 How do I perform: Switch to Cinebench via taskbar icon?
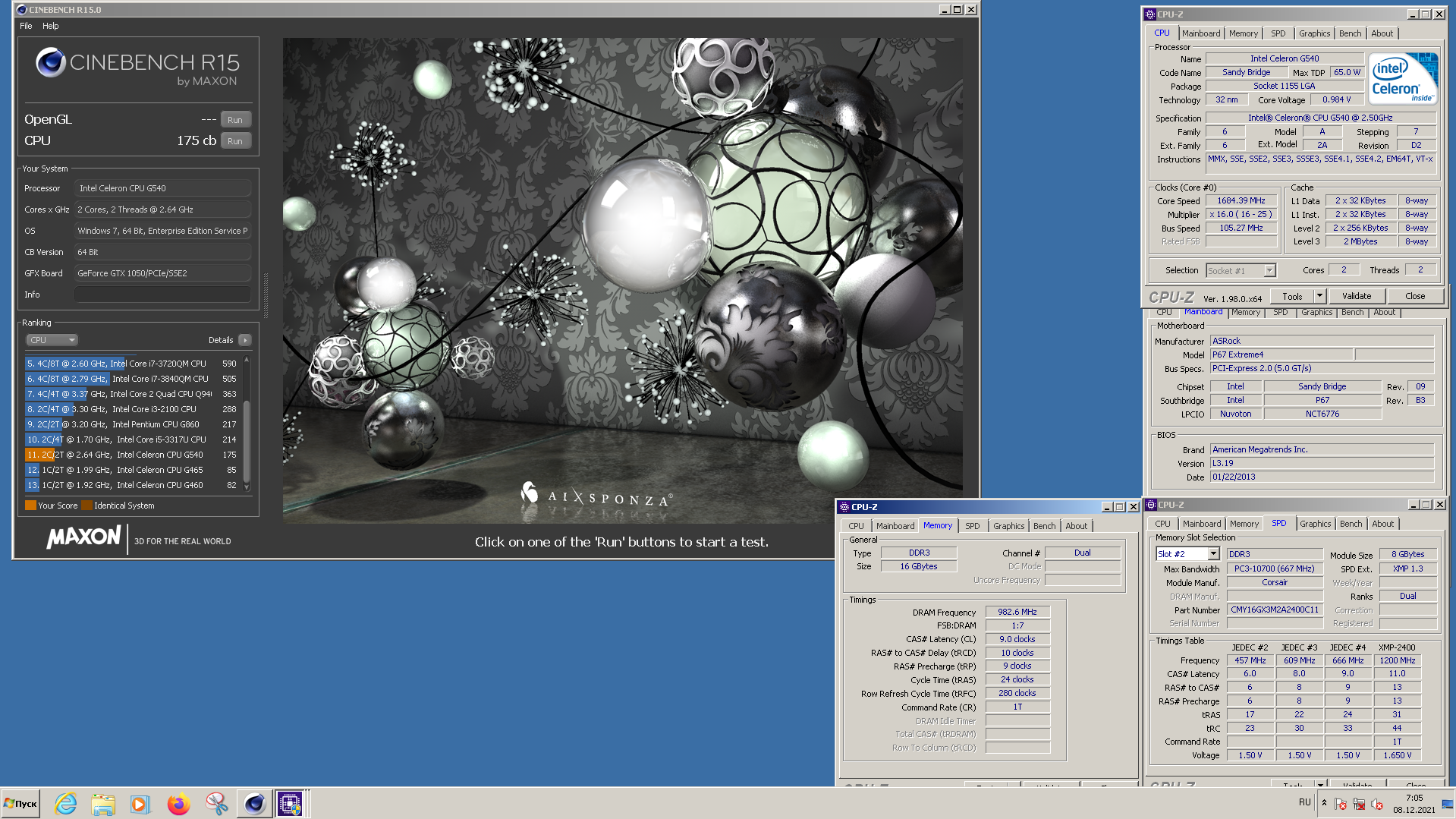tap(254, 803)
